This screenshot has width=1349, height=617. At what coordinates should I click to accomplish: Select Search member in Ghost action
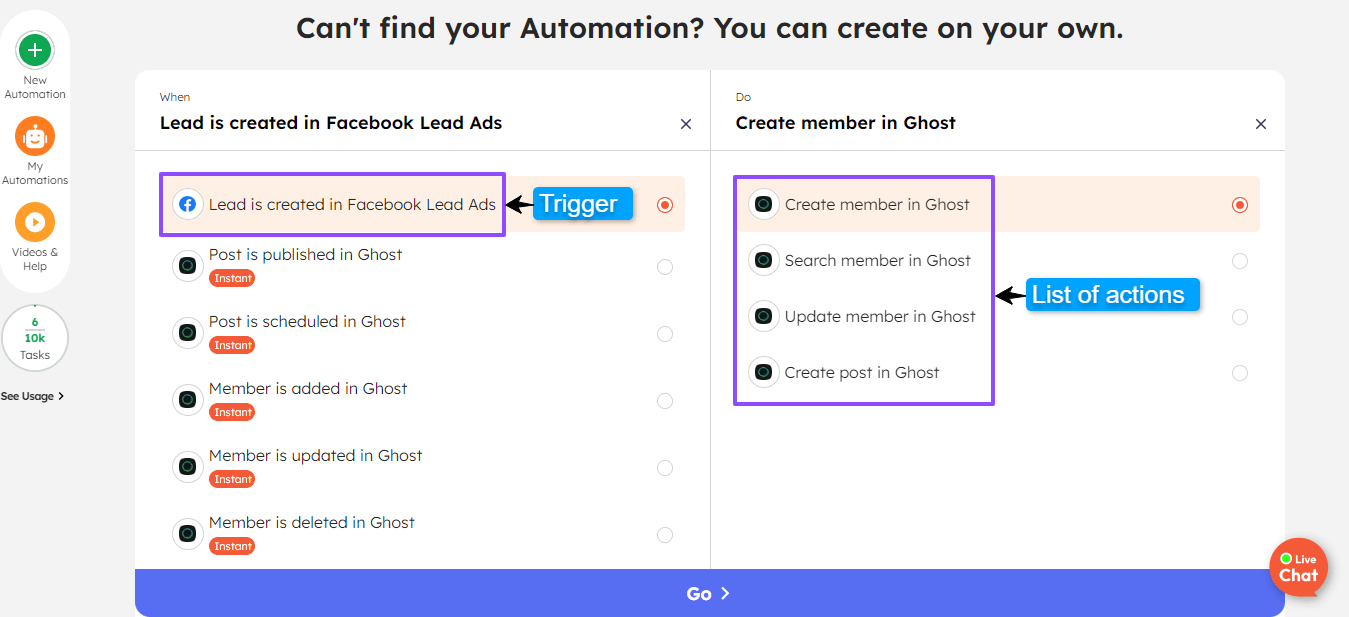click(x=878, y=260)
